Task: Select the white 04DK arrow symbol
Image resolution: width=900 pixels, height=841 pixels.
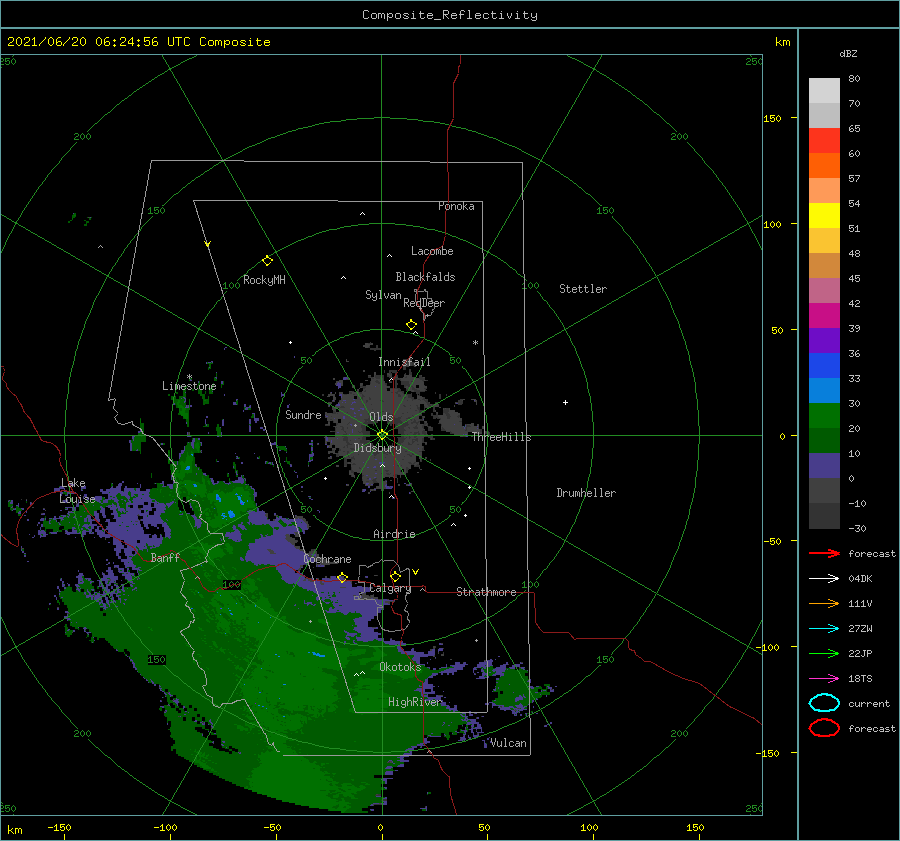Action: tap(824, 578)
